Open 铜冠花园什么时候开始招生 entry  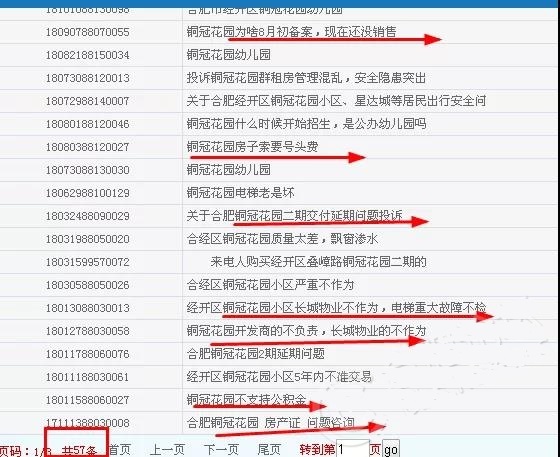tap(306, 124)
